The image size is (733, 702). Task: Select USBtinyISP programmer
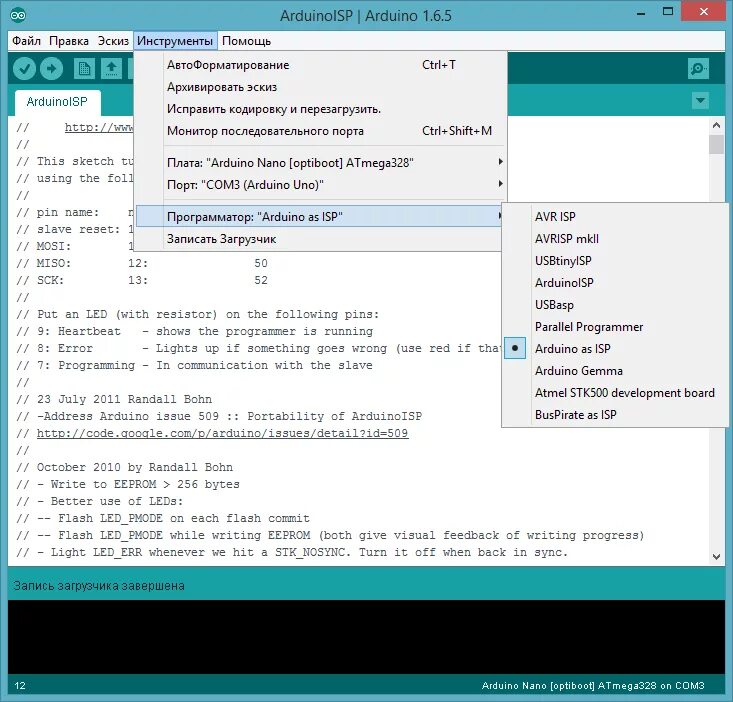[x=615, y=261]
